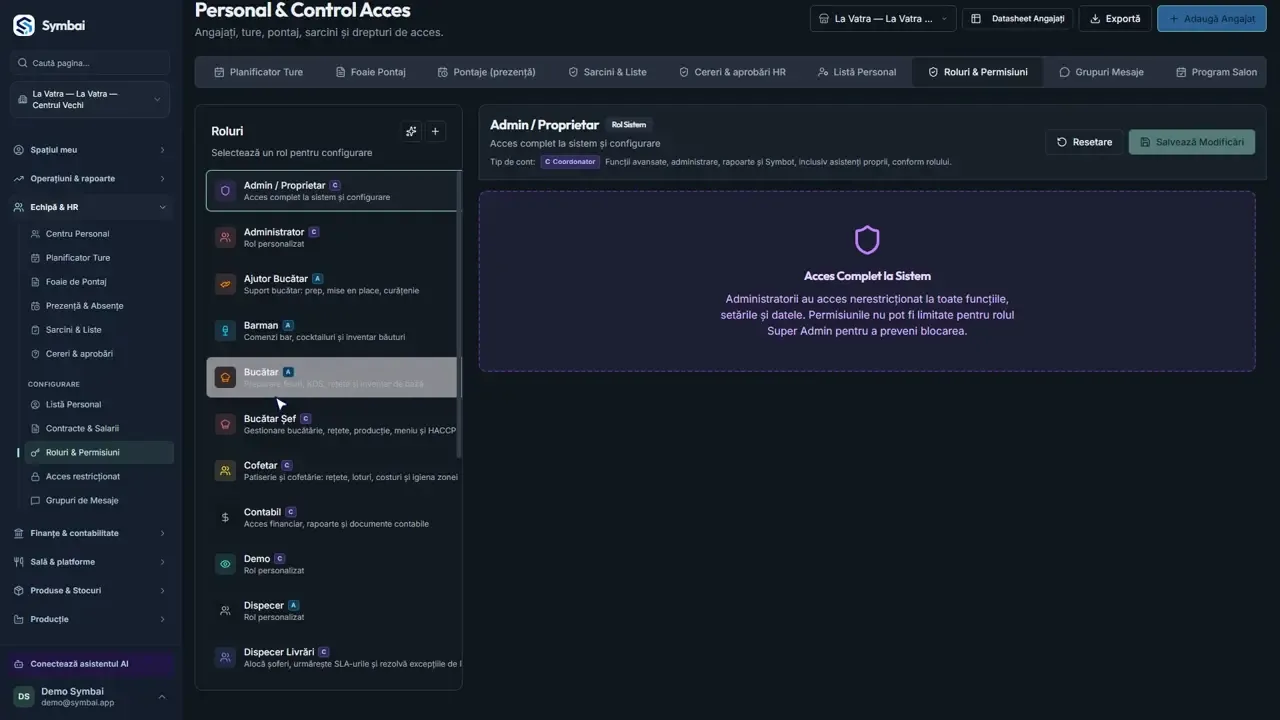Add a new role with the plus icon

pyautogui.click(x=435, y=131)
